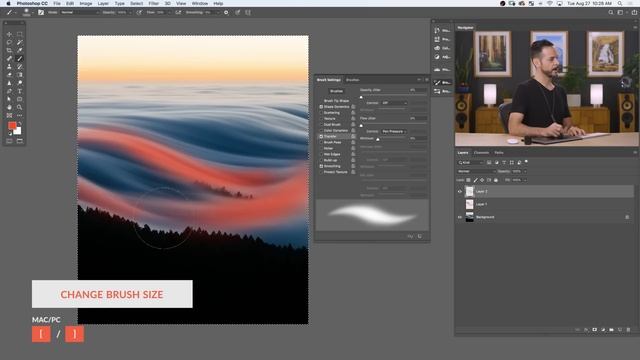Open brush preset picker arrow
Viewport: 640px width, 360px height.
33,12
